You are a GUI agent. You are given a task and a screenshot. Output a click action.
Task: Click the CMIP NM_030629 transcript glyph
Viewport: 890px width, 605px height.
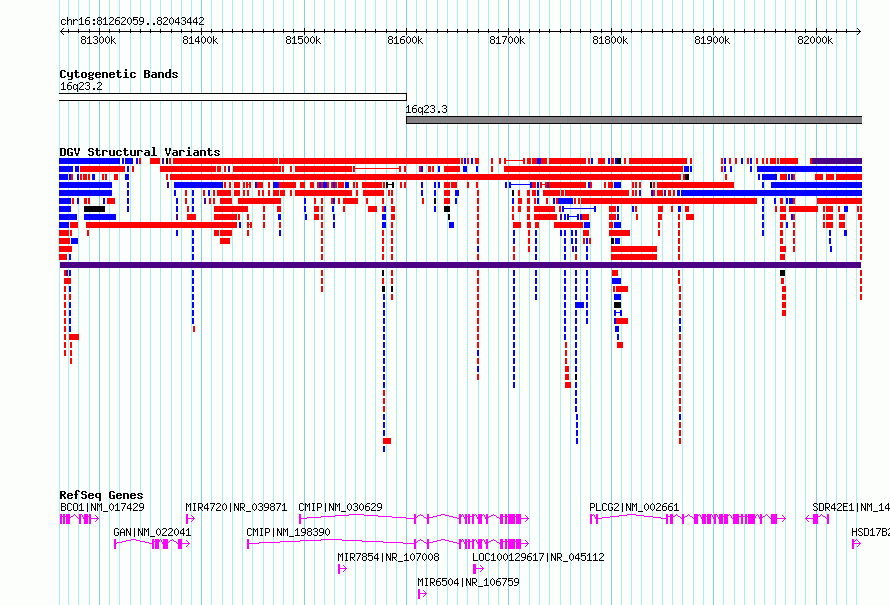tap(414, 519)
